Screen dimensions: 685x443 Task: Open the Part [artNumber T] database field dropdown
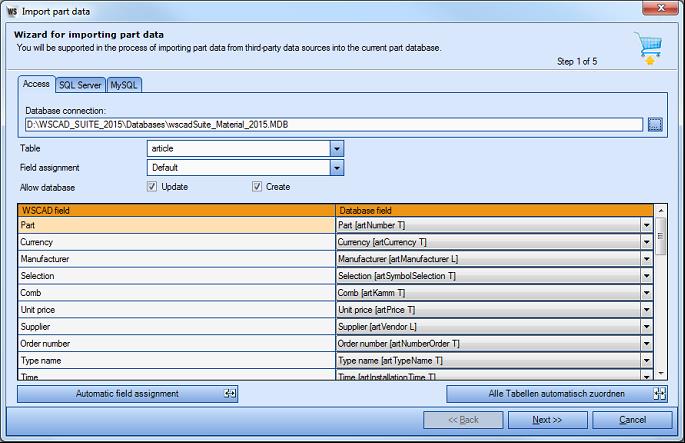tap(645, 226)
